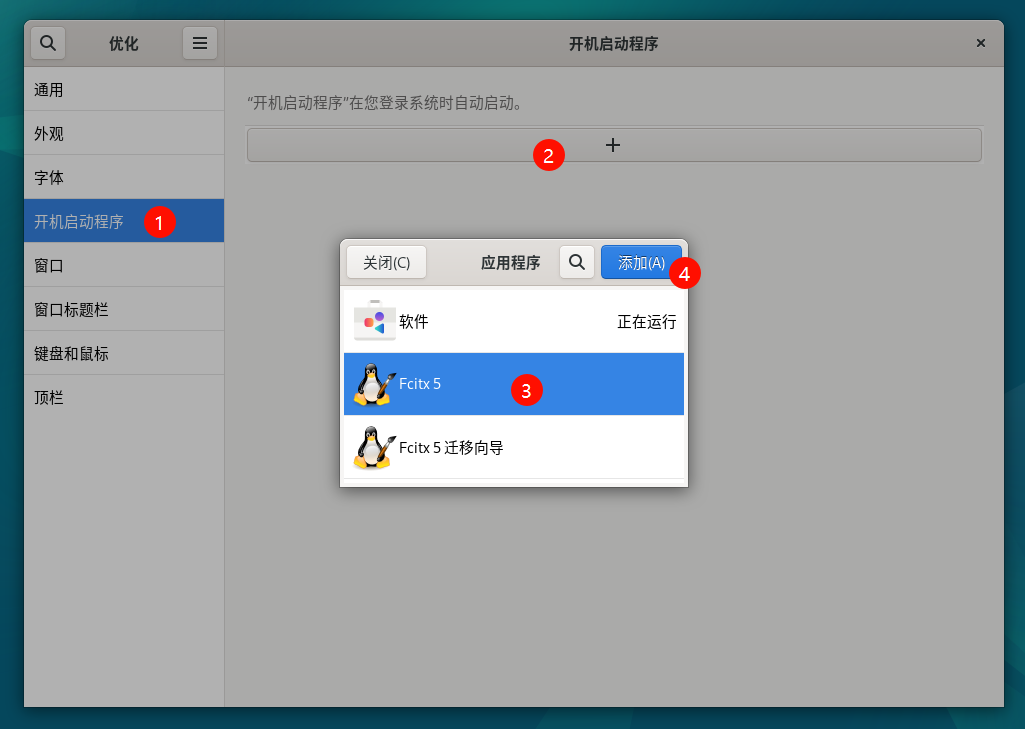
Task: Click the Fcitx 5 迁移向导 penguin icon
Action: [x=374, y=447]
